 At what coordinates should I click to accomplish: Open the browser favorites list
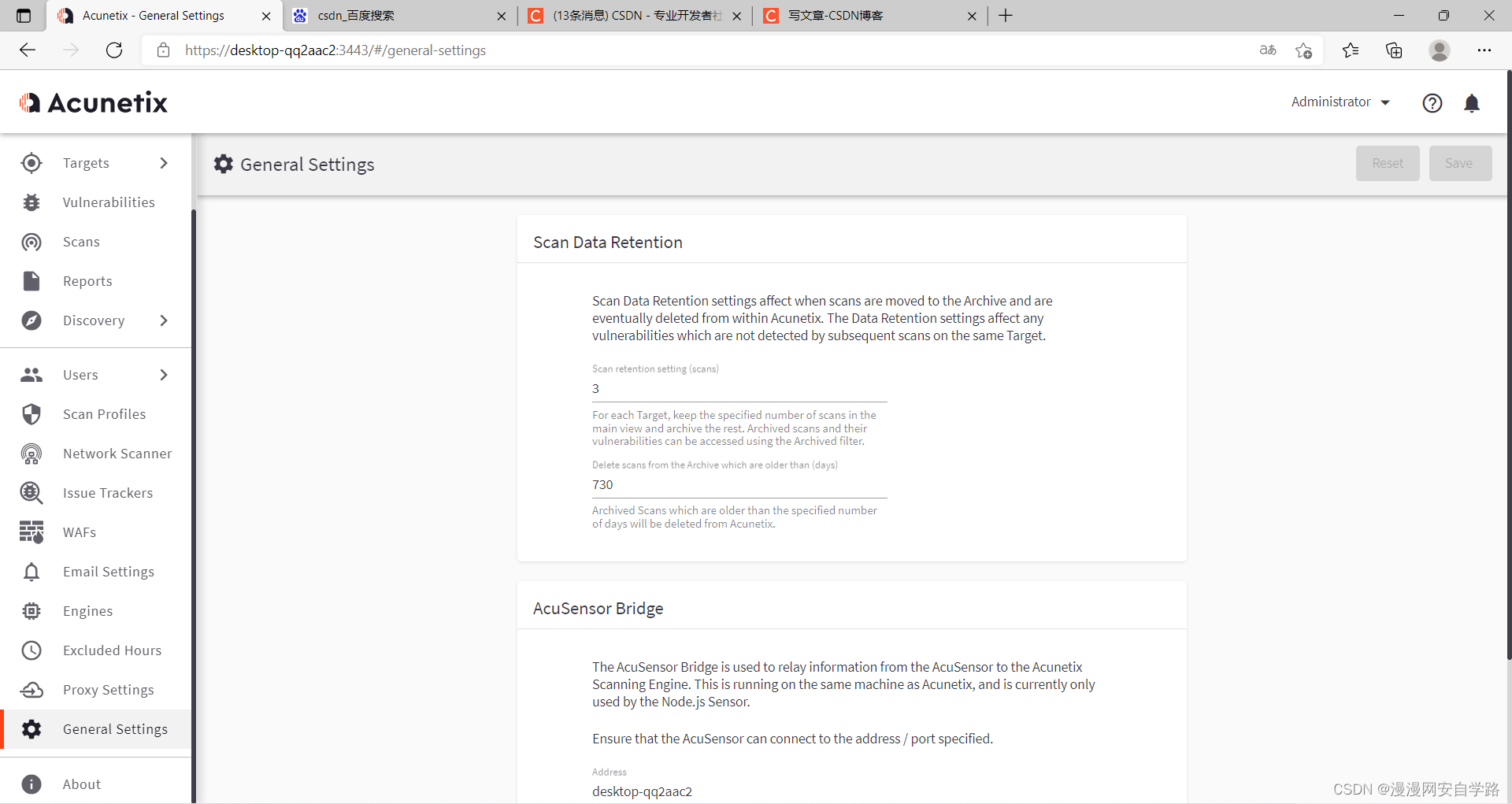pos(1351,50)
